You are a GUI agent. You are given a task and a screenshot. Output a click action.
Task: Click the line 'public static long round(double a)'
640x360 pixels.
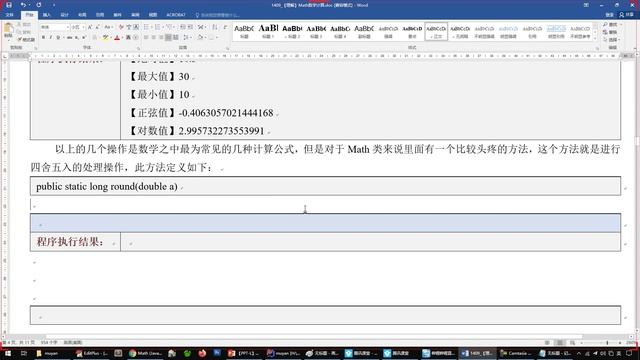(x=107, y=187)
